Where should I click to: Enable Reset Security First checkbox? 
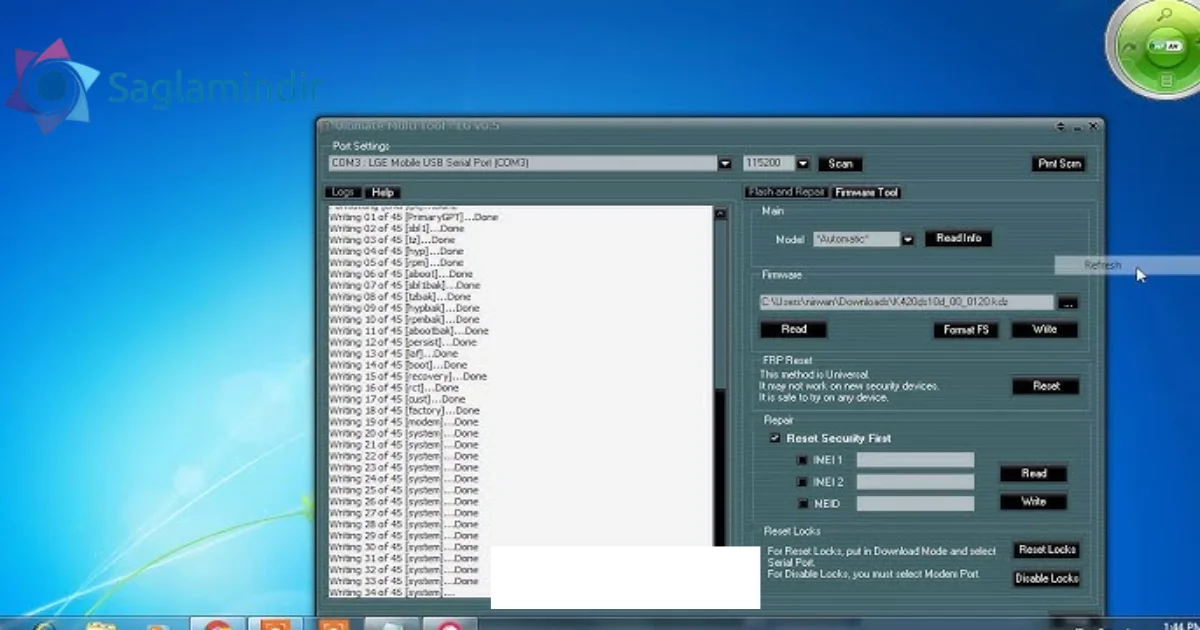coord(775,438)
